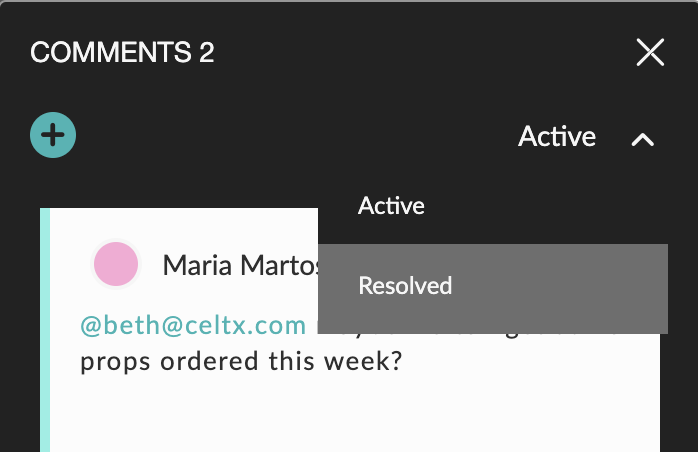Open the Maria Martos author name

click(241, 265)
